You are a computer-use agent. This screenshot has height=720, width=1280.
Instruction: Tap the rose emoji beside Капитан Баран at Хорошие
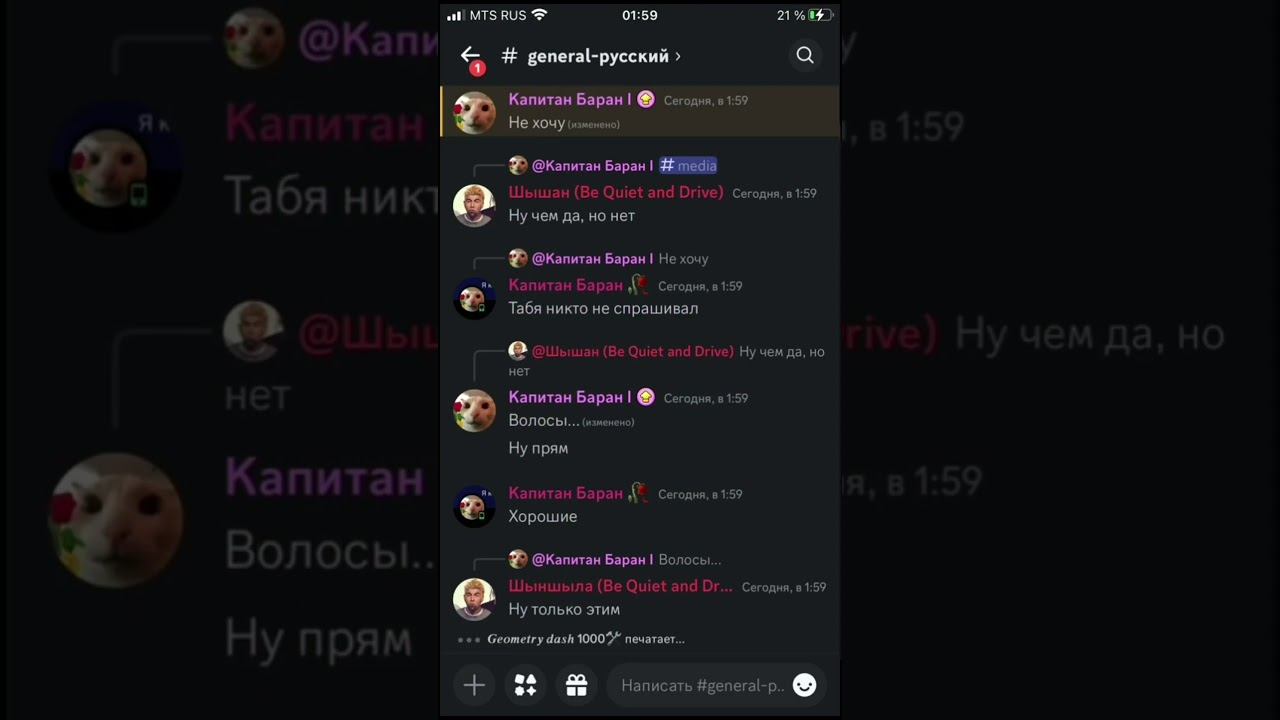tap(638, 493)
